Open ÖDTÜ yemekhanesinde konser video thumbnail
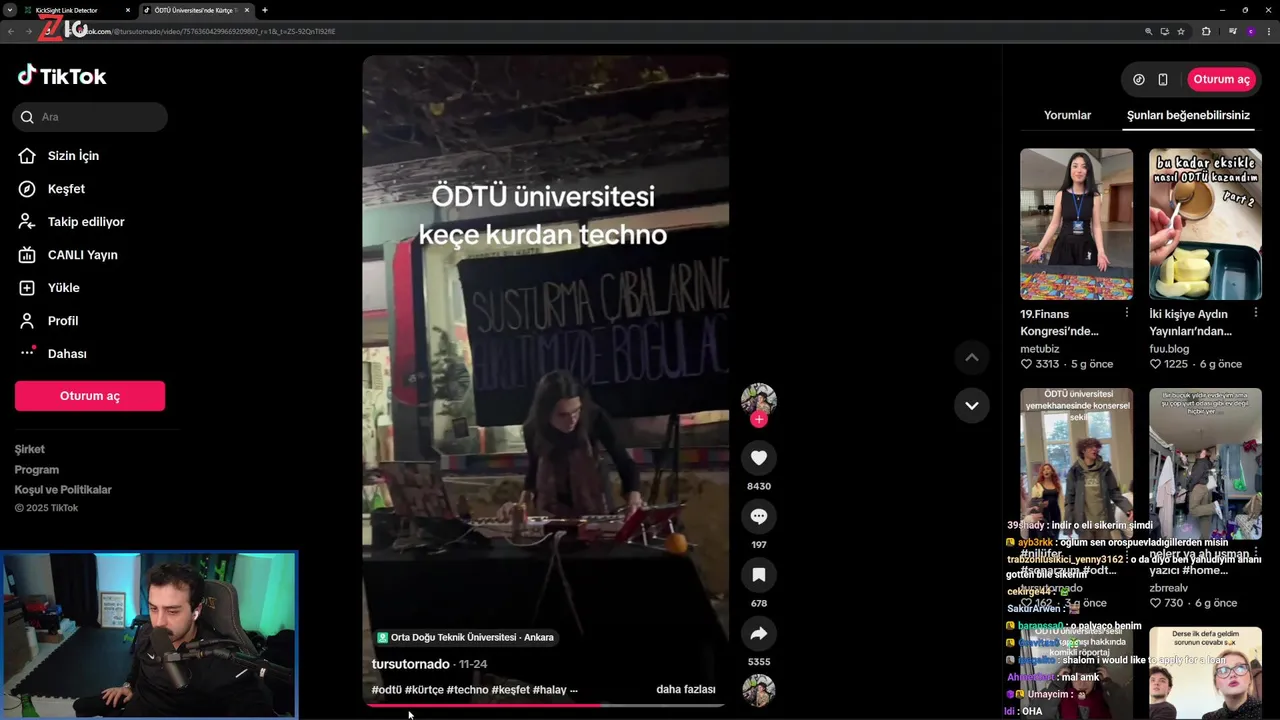This screenshot has height=720, width=1280. (1076, 464)
